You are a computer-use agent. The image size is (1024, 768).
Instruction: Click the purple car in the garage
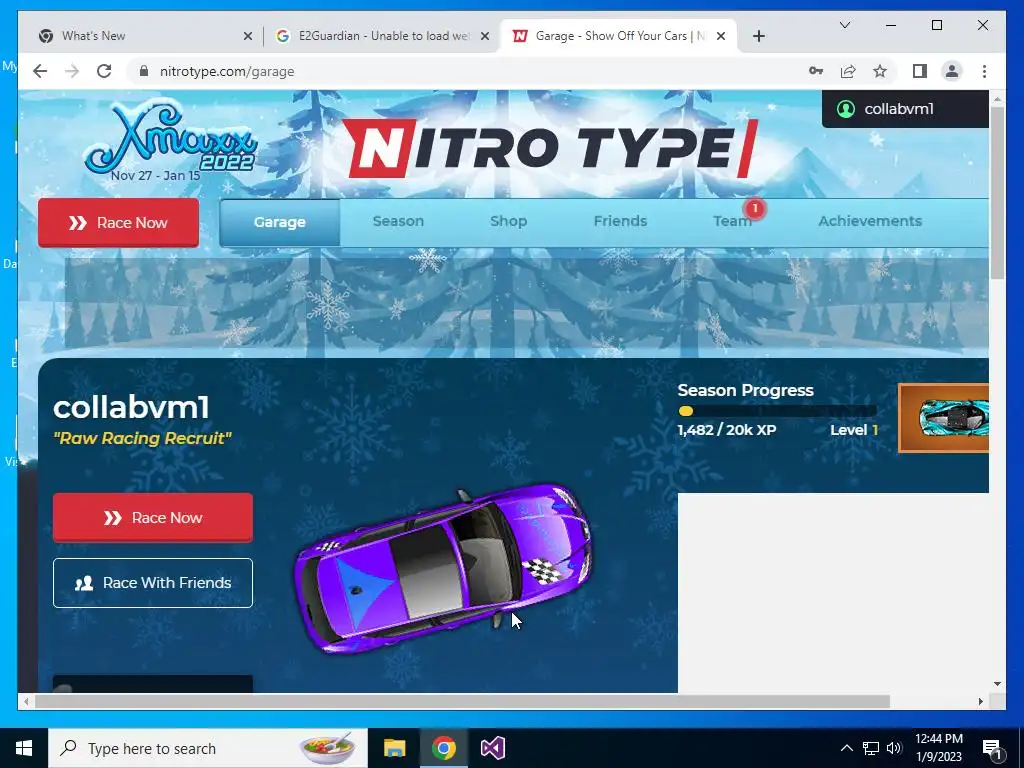(443, 567)
